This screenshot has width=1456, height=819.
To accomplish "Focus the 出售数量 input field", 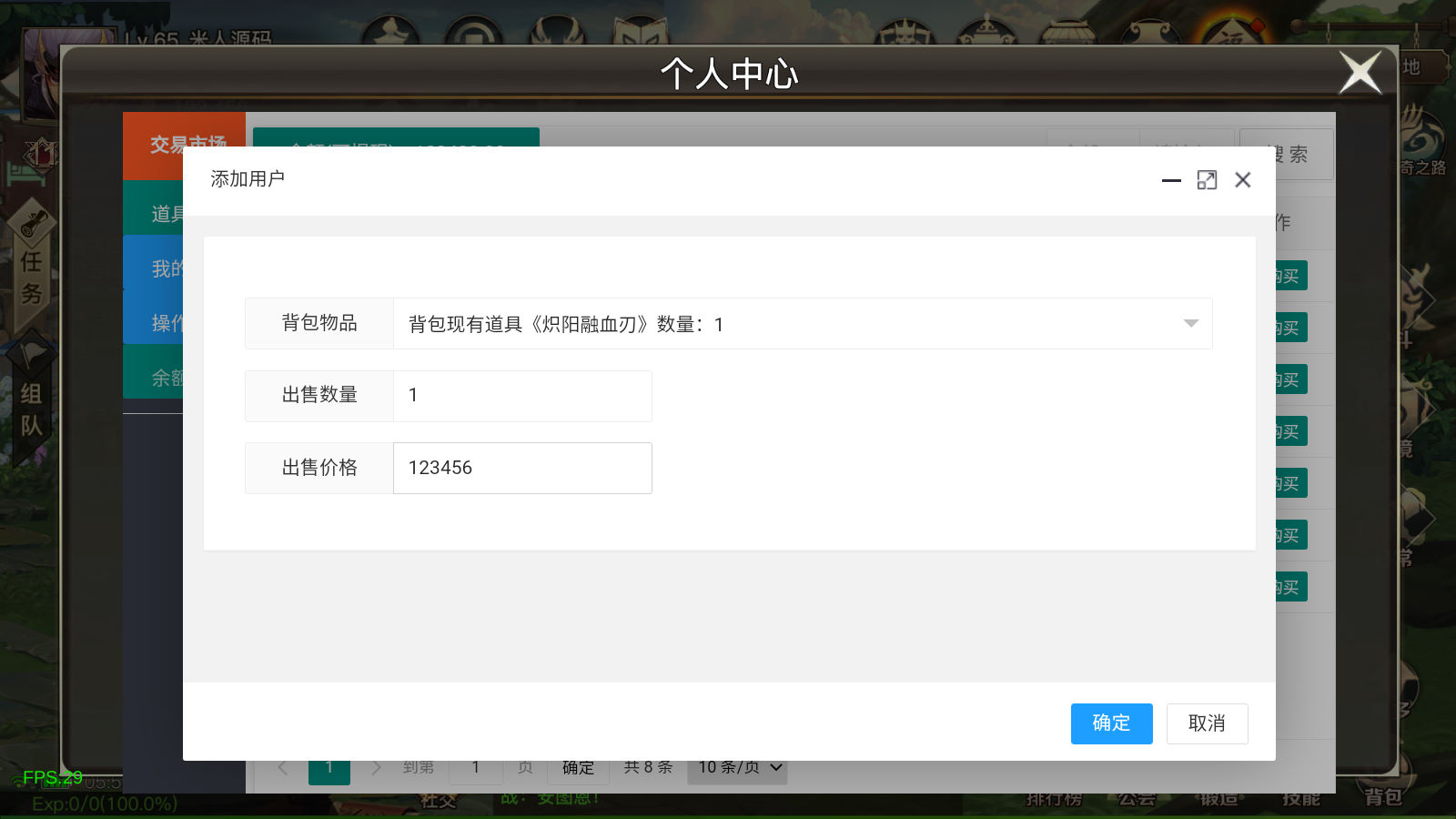I will [x=522, y=396].
